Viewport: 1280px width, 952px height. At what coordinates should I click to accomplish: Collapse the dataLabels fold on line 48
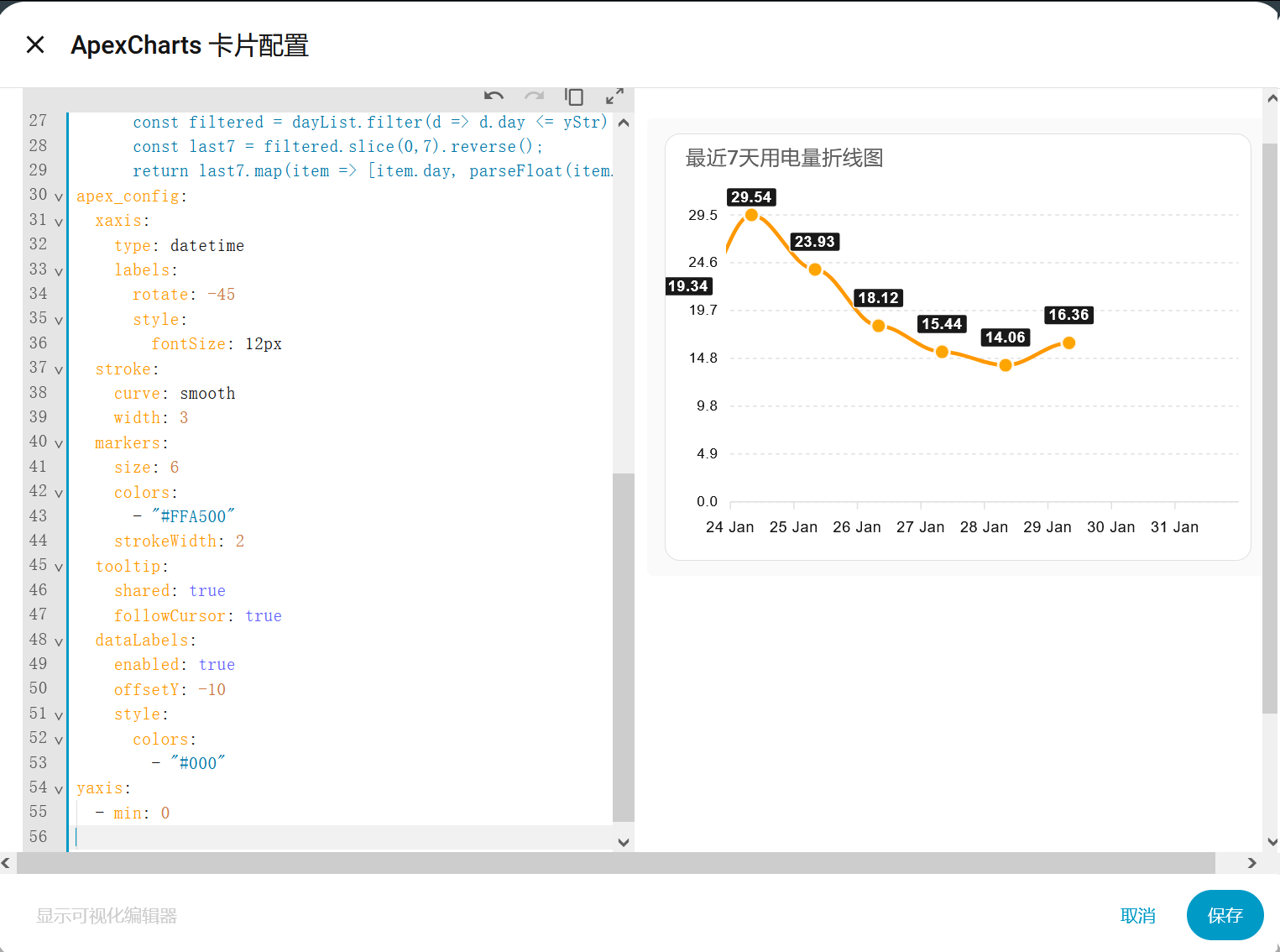(58, 642)
